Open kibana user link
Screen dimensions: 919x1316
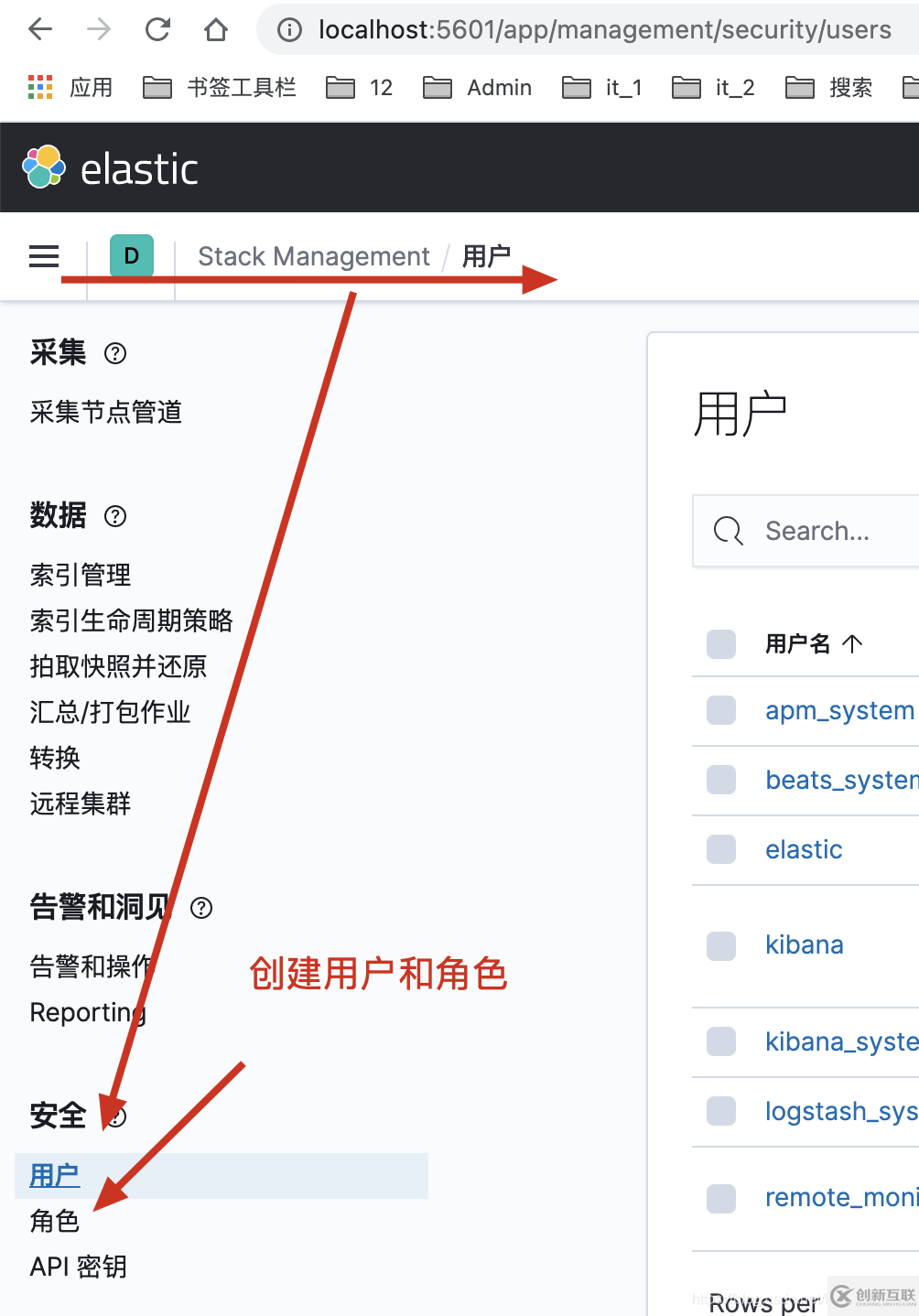(805, 944)
